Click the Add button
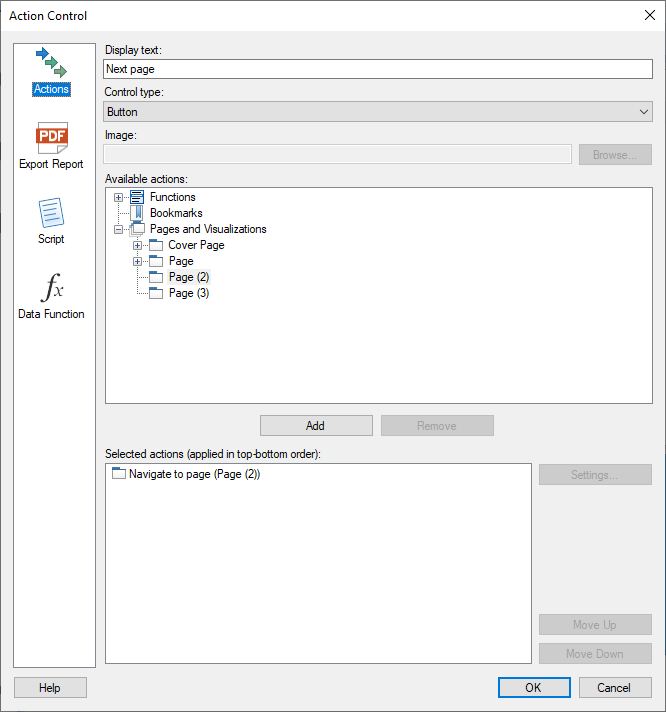This screenshot has height=712, width=666. click(316, 425)
